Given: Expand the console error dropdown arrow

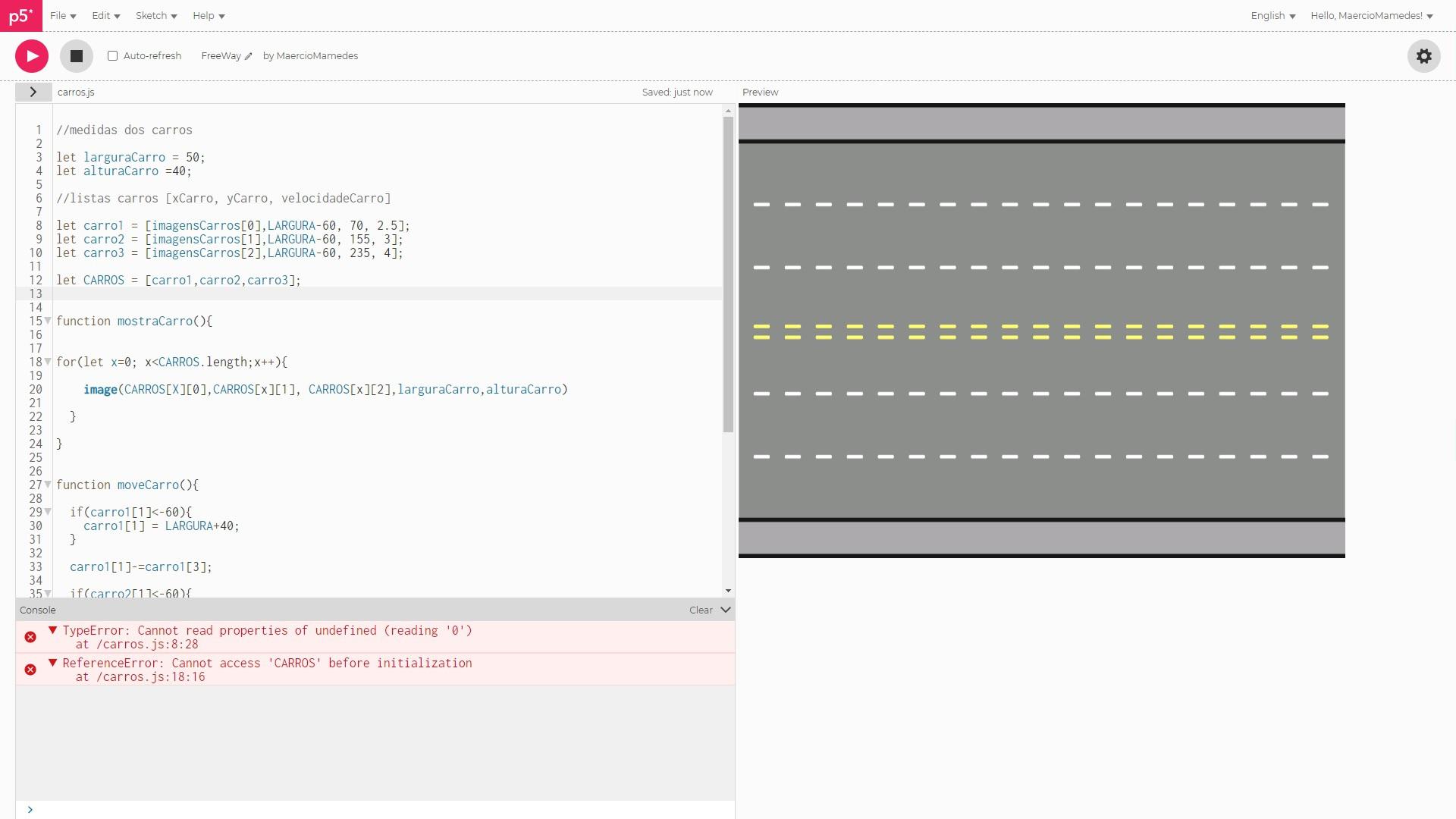Looking at the screenshot, I should pyautogui.click(x=52, y=629).
